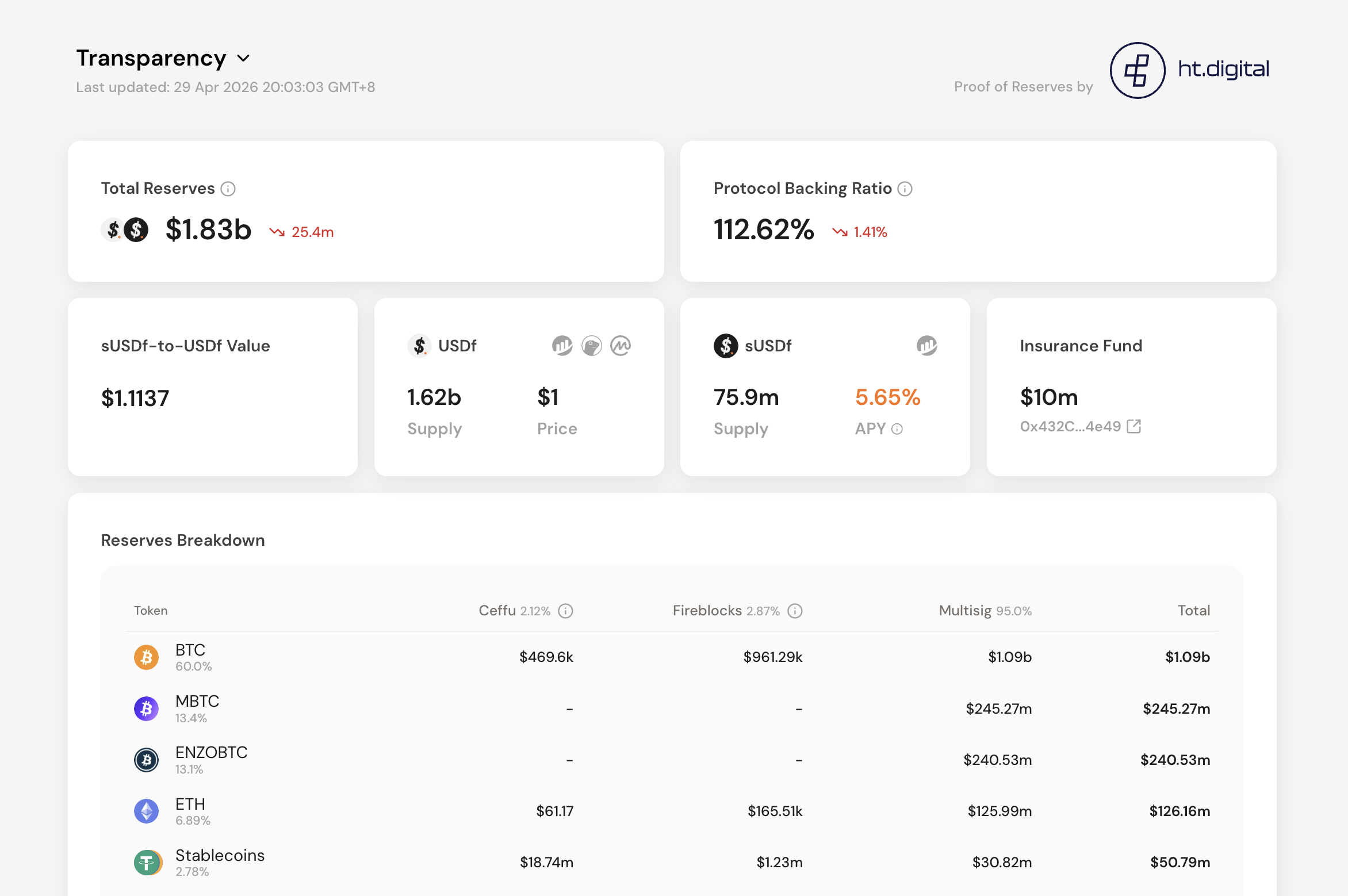Open the Insurance Fund address external link icon

(1134, 426)
